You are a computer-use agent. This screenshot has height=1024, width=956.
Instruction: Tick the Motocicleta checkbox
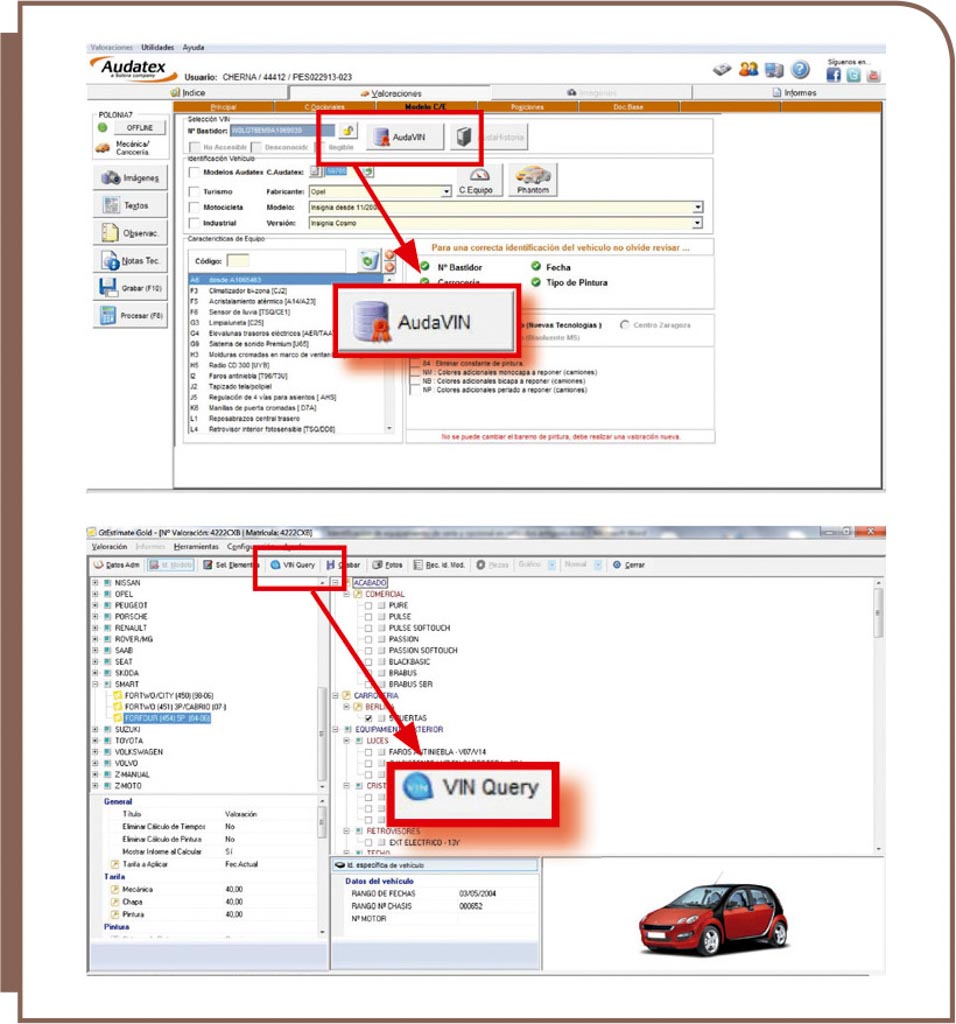click(x=194, y=207)
